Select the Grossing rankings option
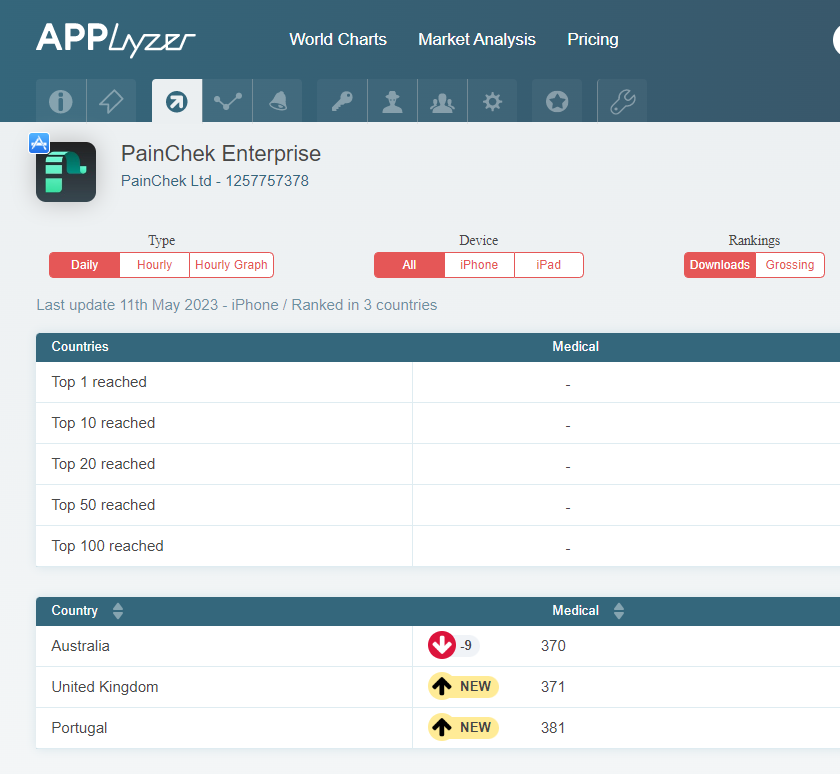 pyautogui.click(x=790, y=265)
